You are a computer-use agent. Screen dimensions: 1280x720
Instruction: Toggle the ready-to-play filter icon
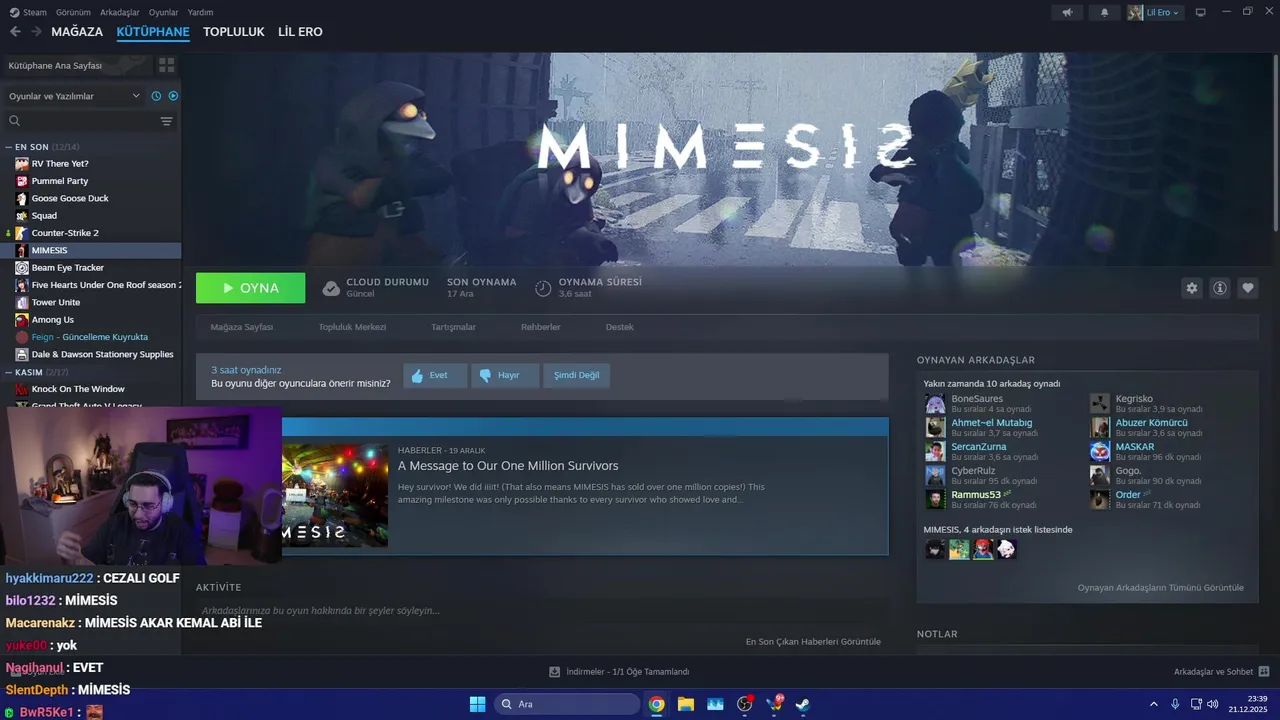173,96
